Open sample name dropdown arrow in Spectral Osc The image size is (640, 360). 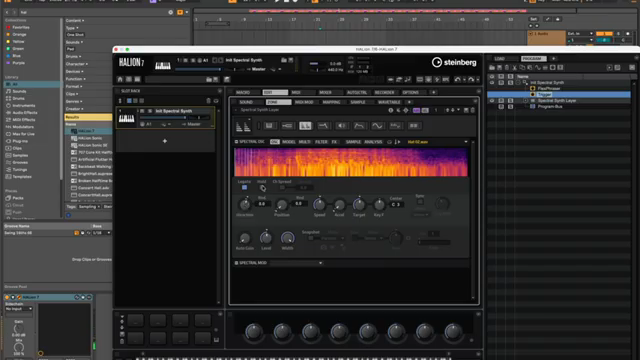pyautogui.click(x=466, y=142)
